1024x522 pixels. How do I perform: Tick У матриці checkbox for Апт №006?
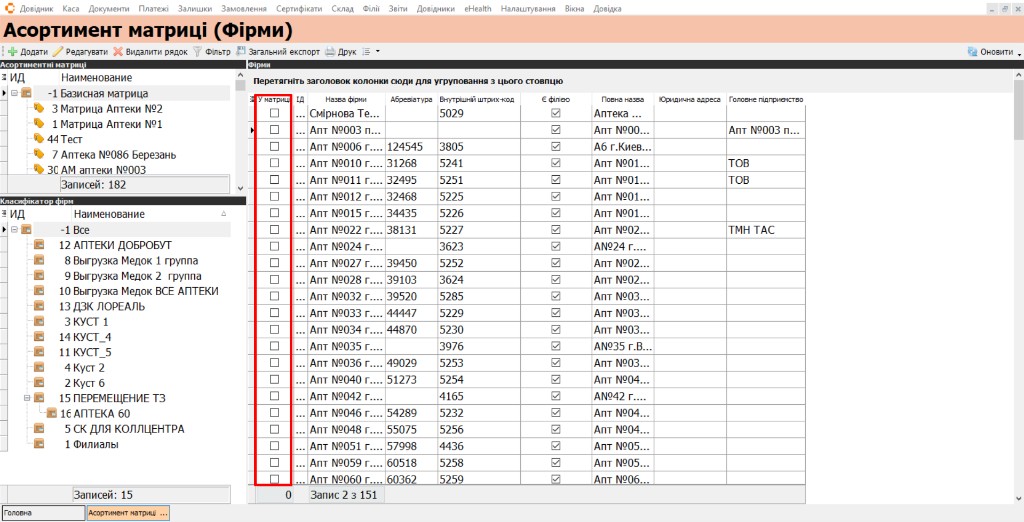coord(274,146)
